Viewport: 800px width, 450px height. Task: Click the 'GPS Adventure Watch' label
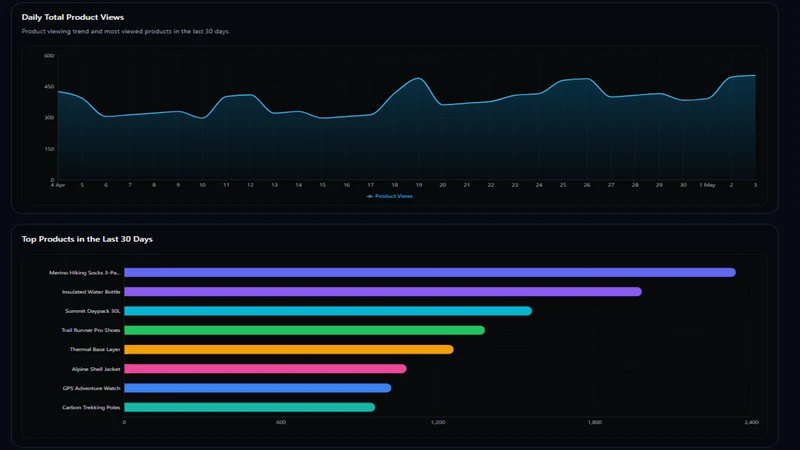[91, 388]
